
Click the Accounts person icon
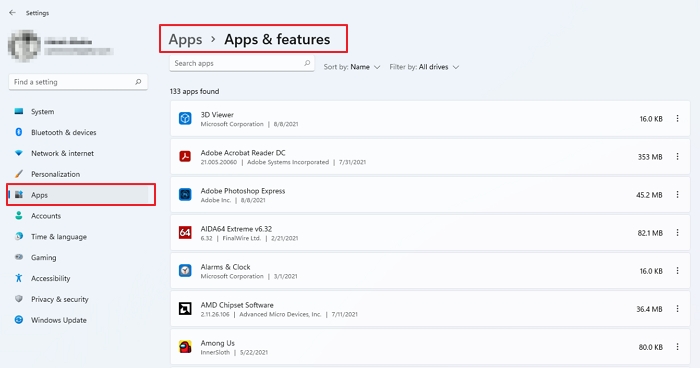(19, 215)
